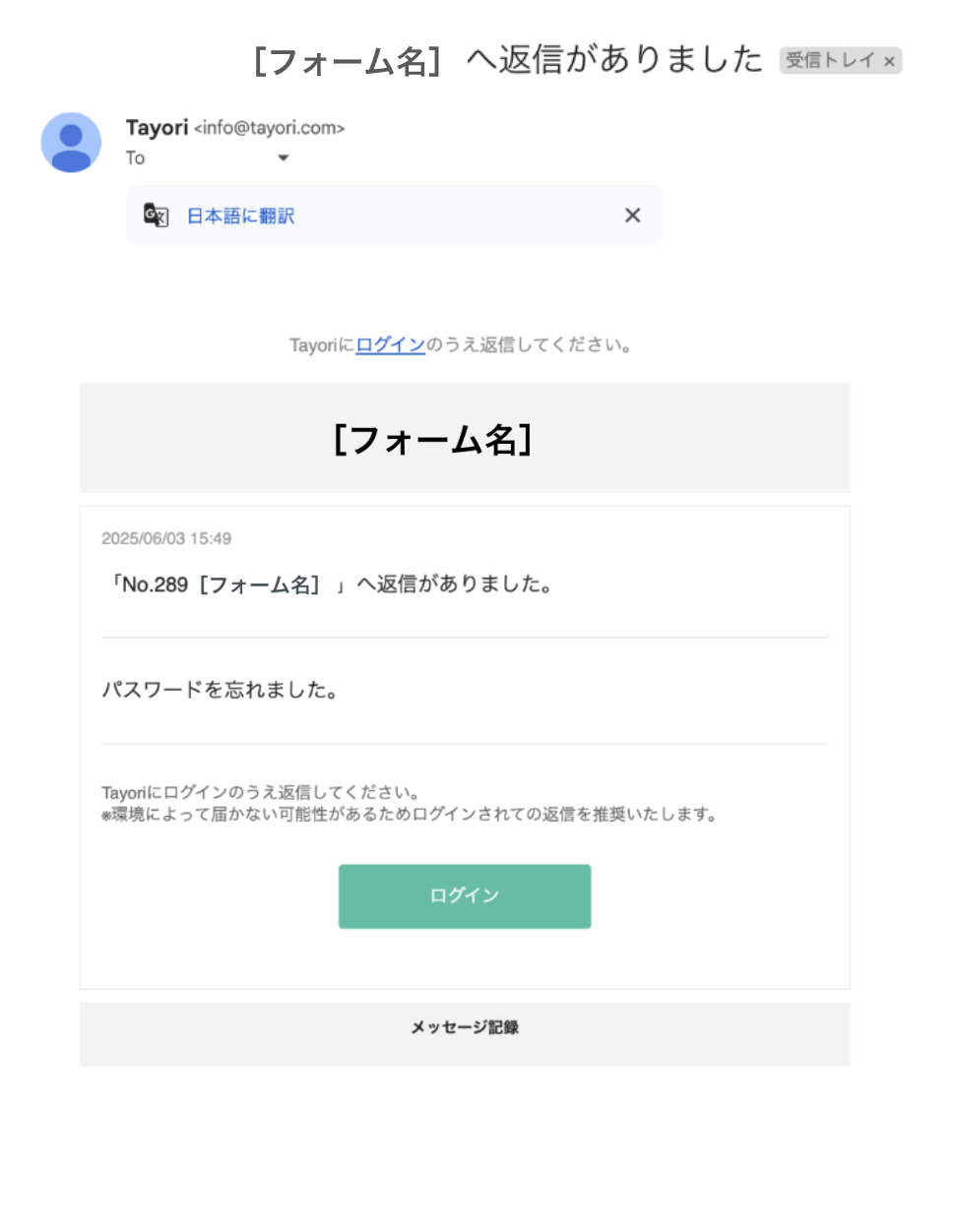Click the 日本語に翻訳 translate link
The width and height of the screenshot is (955, 1232).
pyautogui.click(x=240, y=216)
